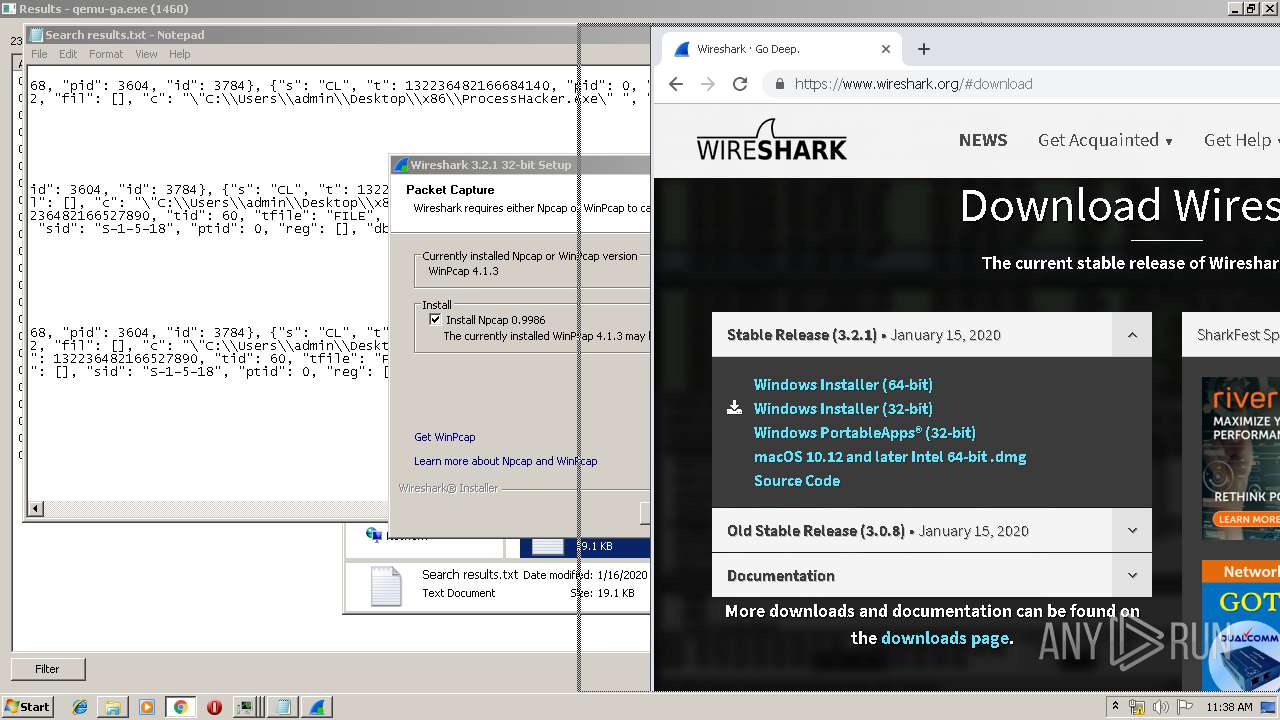This screenshot has height=720, width=1280.
Task: Open Windows Explorer folder icon in taskbar
Action: [113, 707]
